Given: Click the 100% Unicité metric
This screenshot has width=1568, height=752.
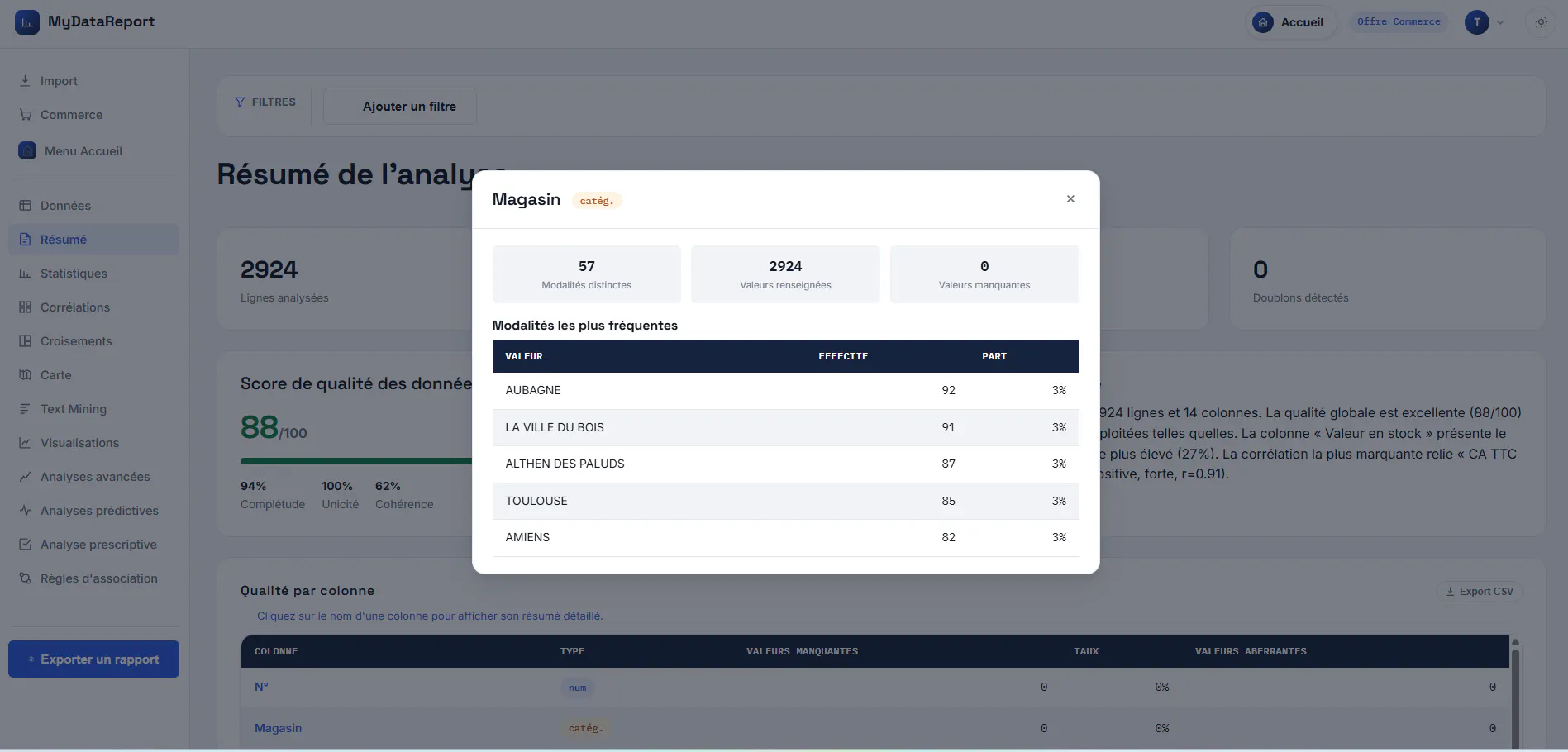Looking at the screenshot, I should (x=341, y=495).
